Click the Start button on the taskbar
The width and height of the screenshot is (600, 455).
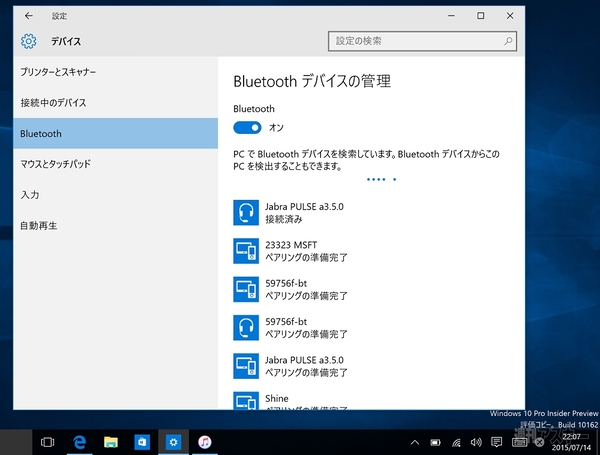16,442
